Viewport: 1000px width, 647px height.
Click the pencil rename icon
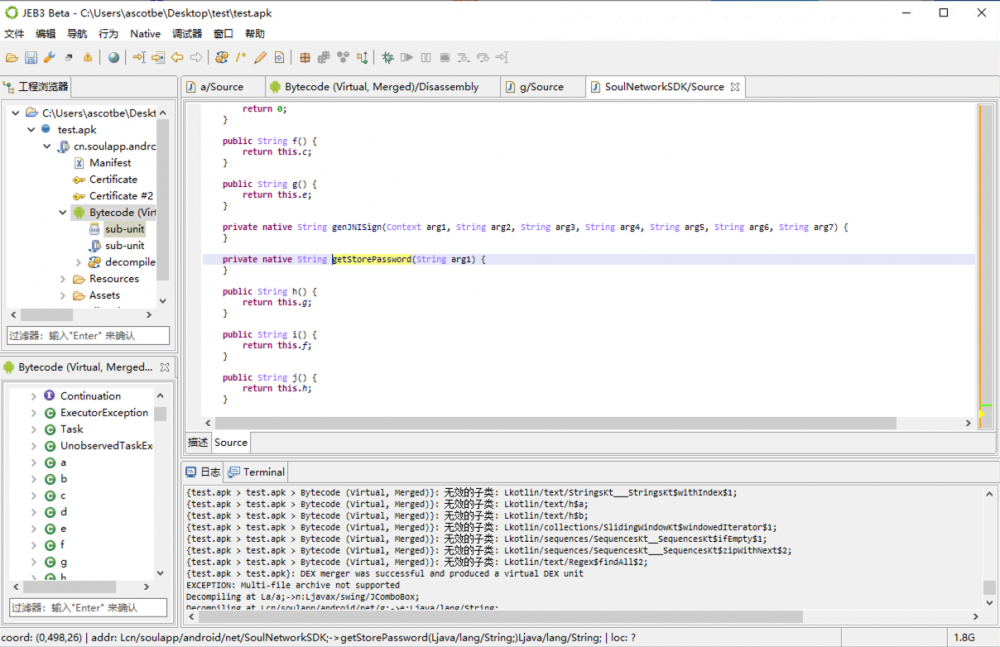[x=260, y=58]
